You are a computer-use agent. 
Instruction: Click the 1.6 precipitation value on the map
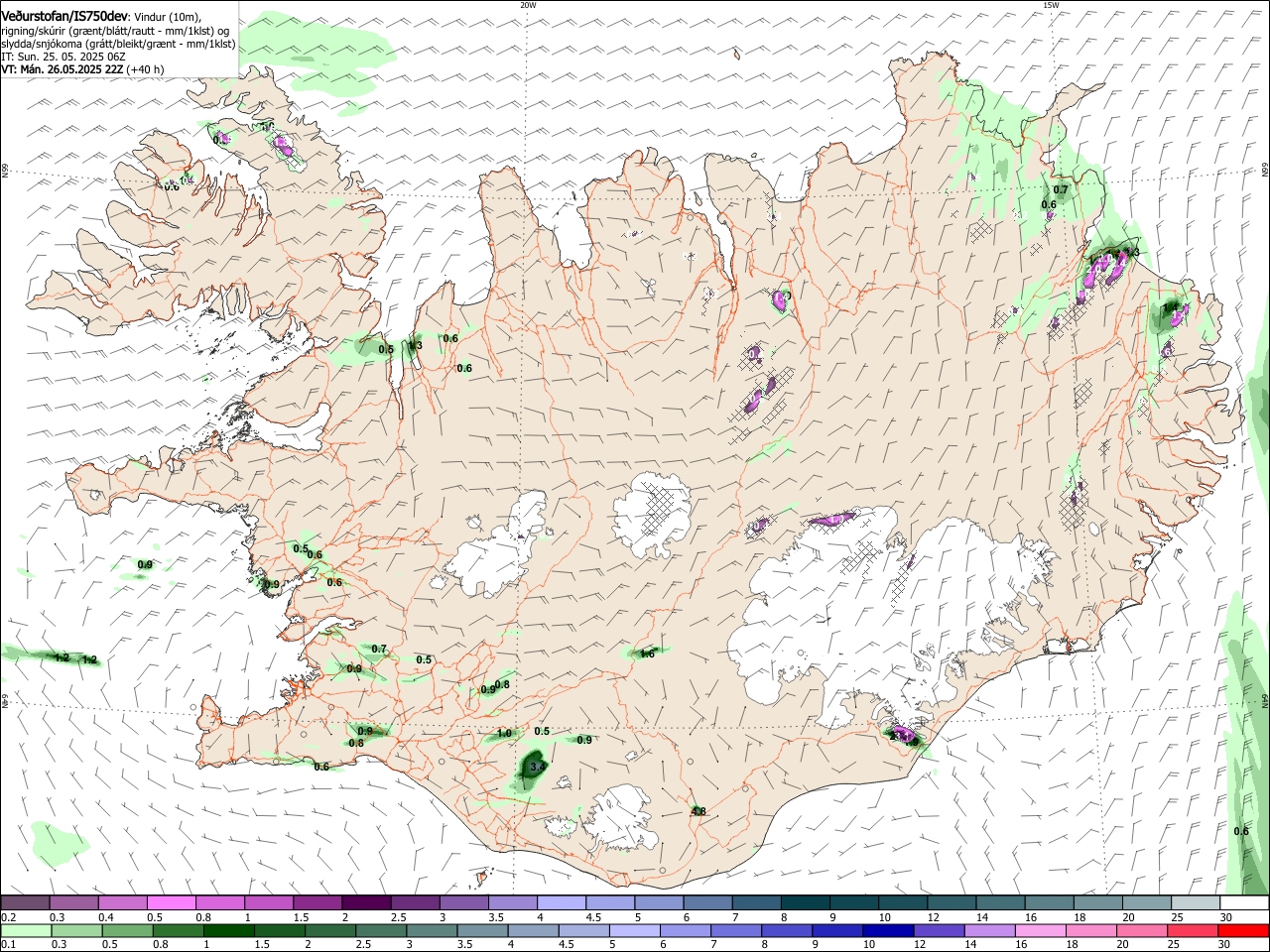click(x=647, y=654)
